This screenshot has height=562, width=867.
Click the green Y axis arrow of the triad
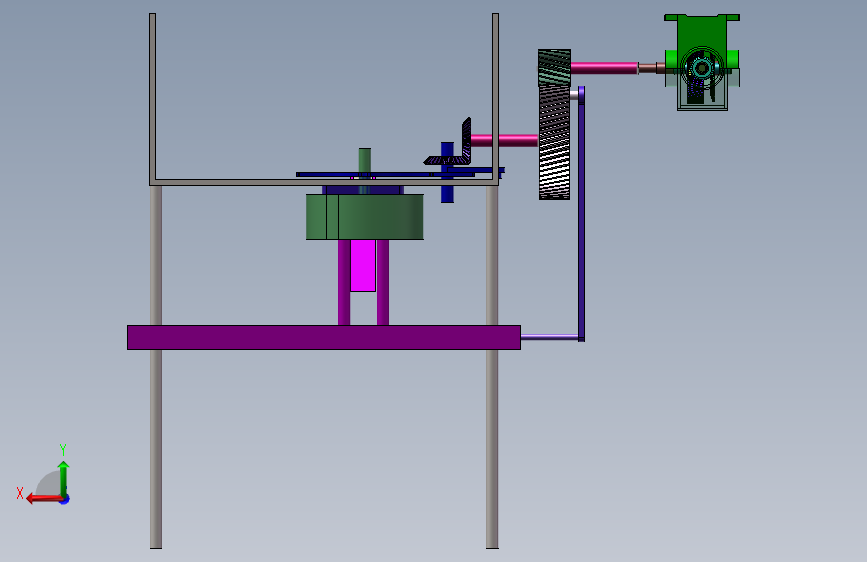coord(64,478)
